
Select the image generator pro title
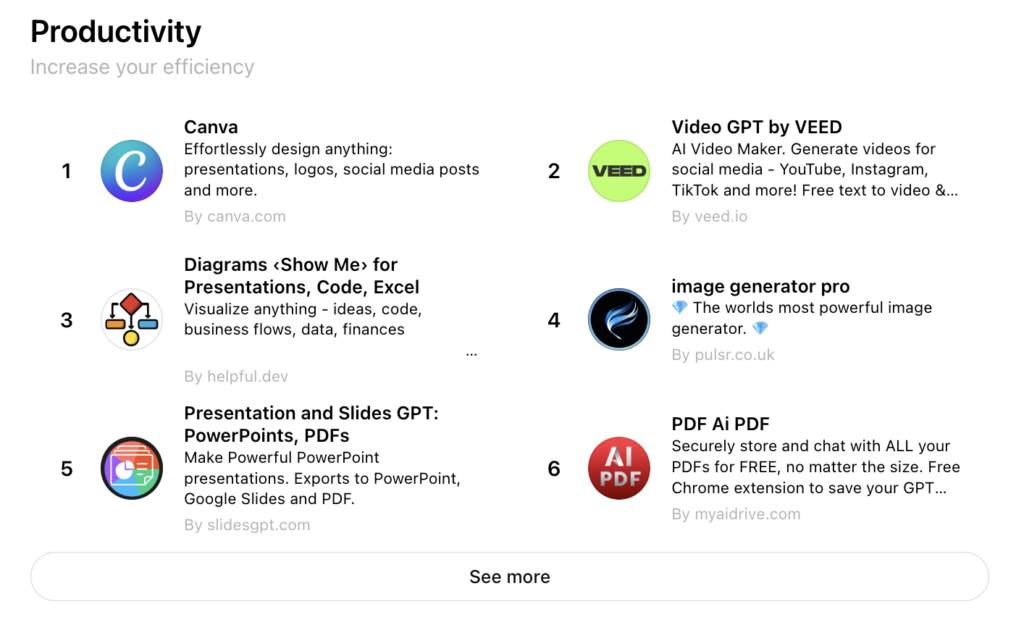click(x=760, y=286)
